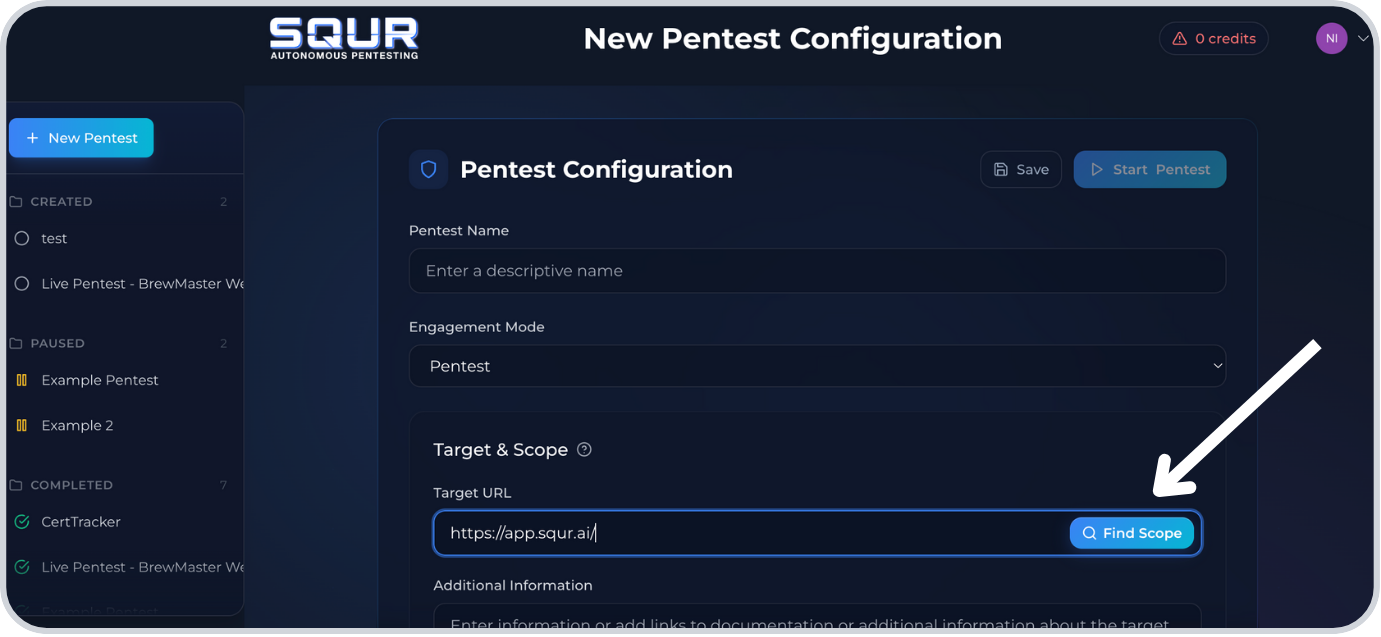The width and height of the screenshot is (1381, 637).
Task: Click the shield icon next to Pentest Configuration
Action: pos(428,169)
